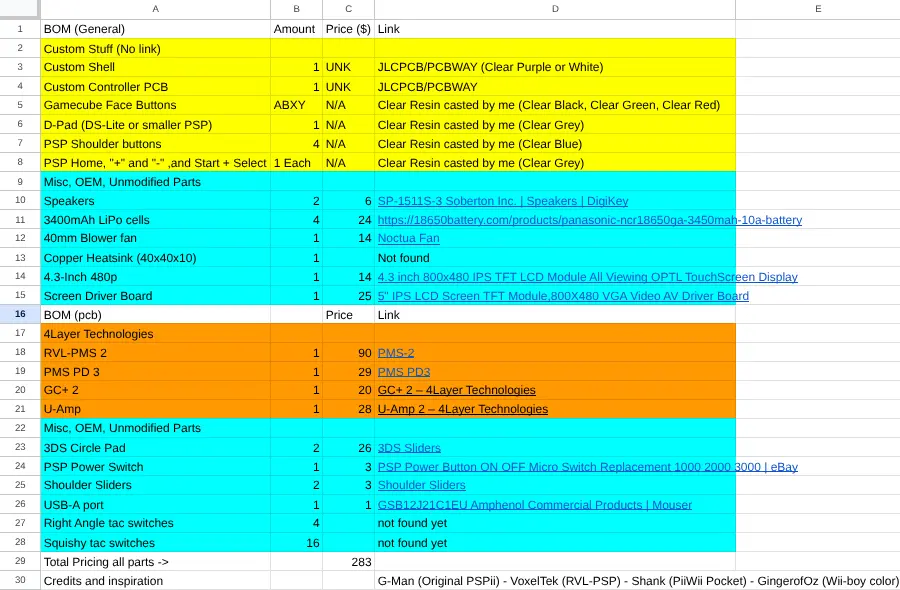Open the PMS PD3 link

(404, 372)
